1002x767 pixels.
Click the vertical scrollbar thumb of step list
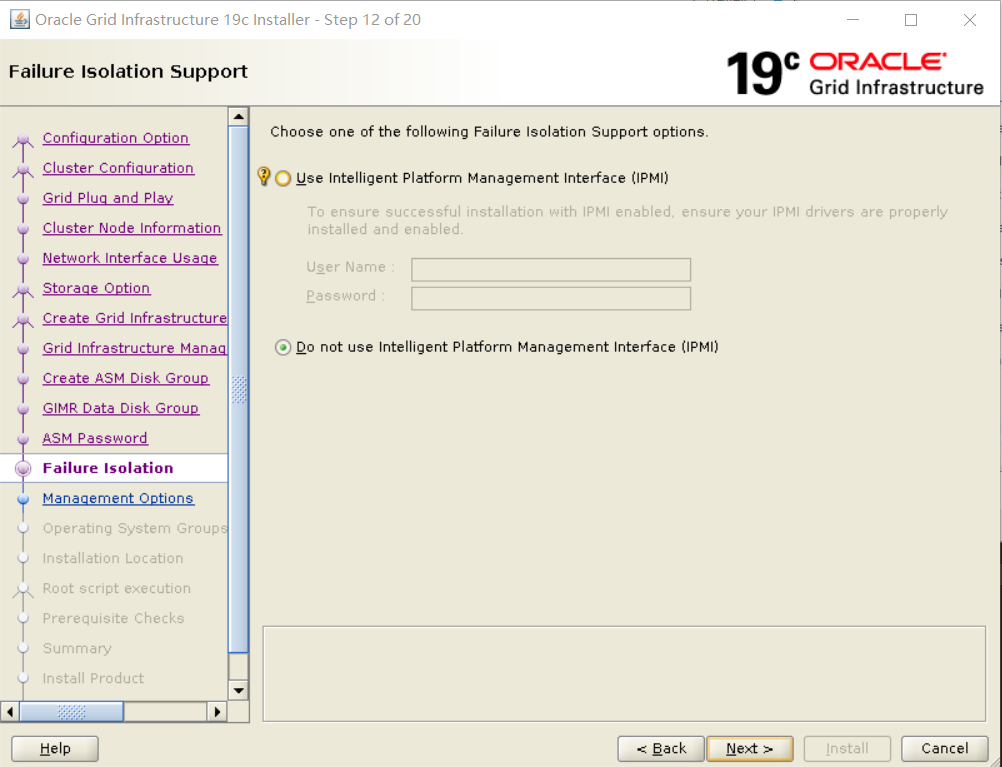pyautogui.click(x=238, y=390)
